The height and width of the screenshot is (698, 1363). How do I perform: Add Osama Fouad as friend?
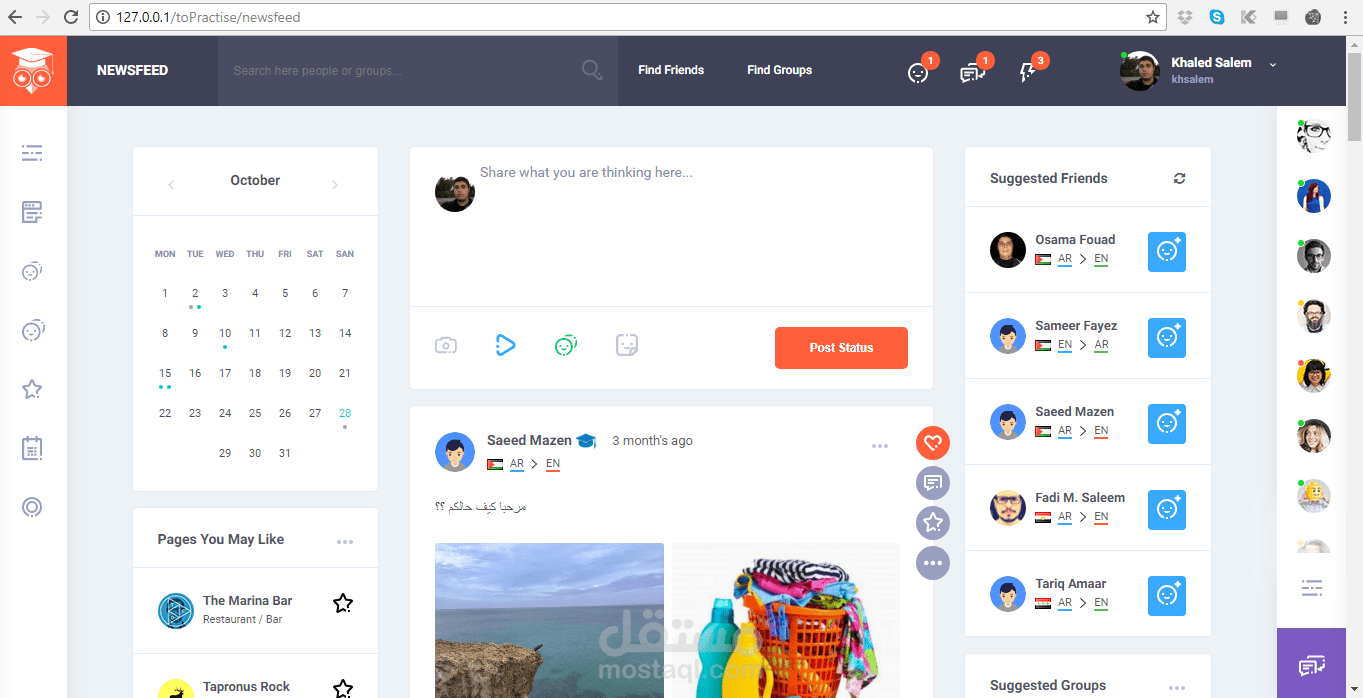coord(1167,252)
